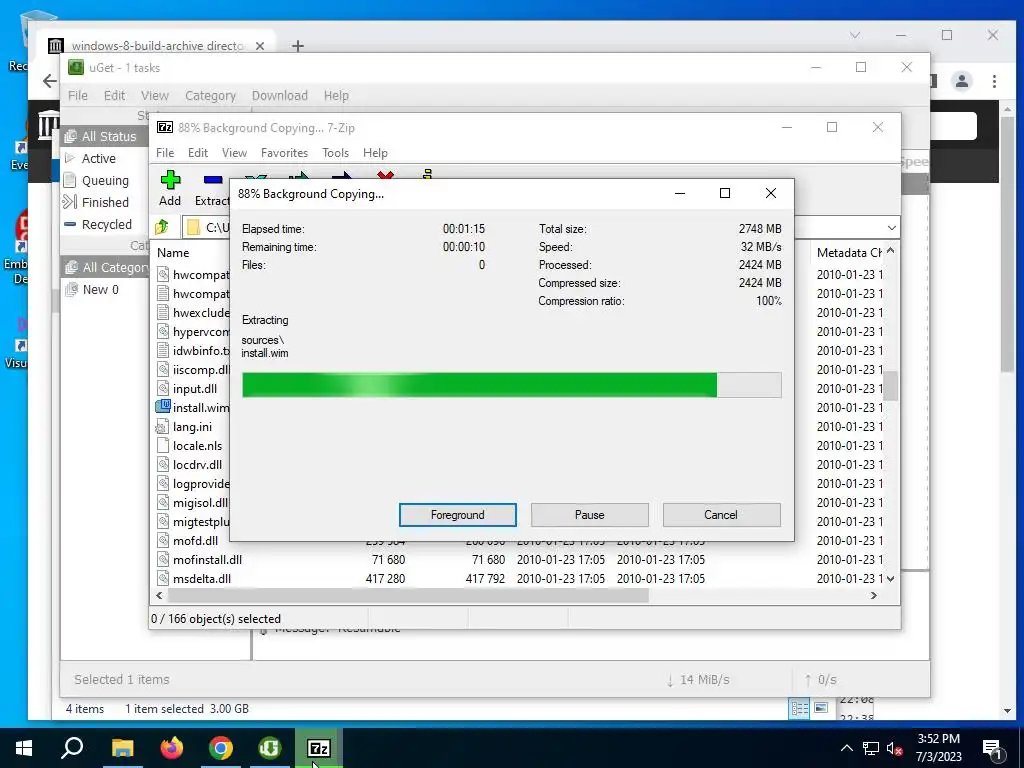The image size is (1024, 768).
Task: Open Windows Start menu
Action: [x=24, y=748]
